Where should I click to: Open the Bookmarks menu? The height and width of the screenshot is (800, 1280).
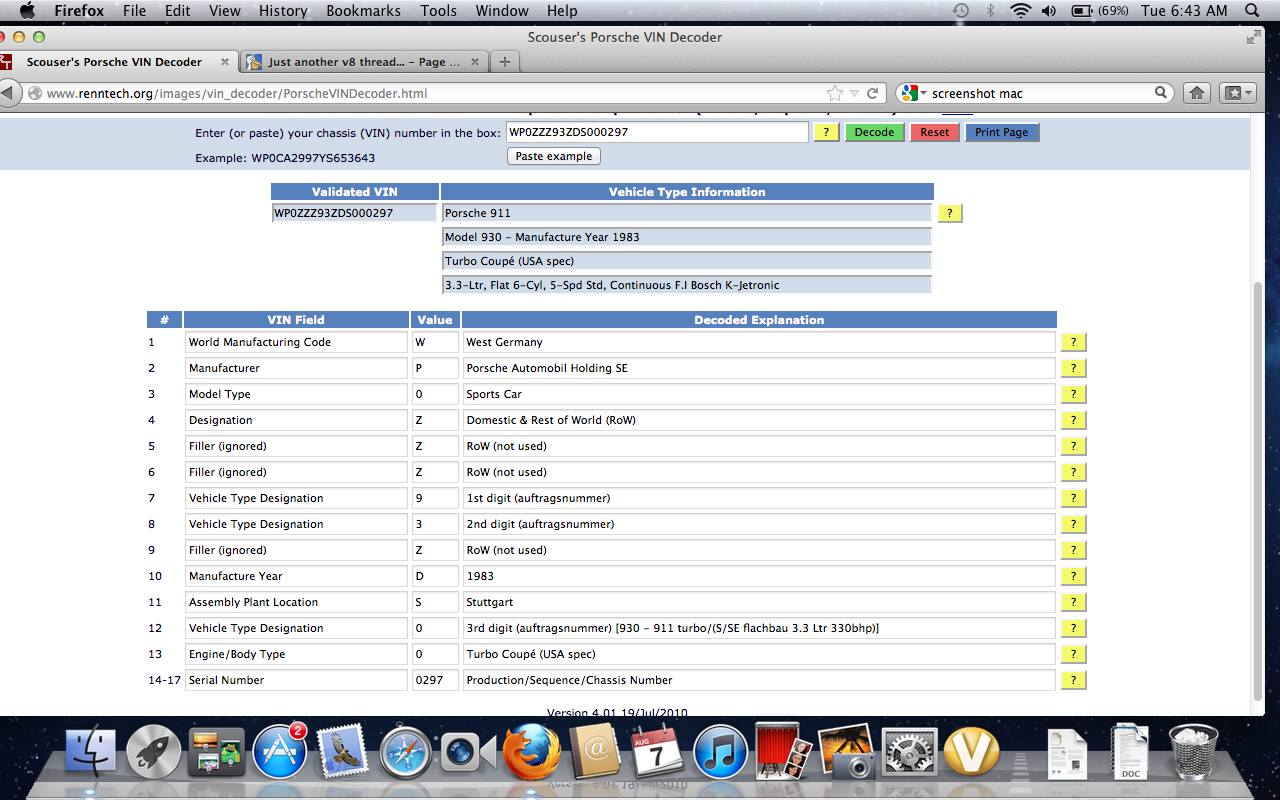(x=363, y=11)
